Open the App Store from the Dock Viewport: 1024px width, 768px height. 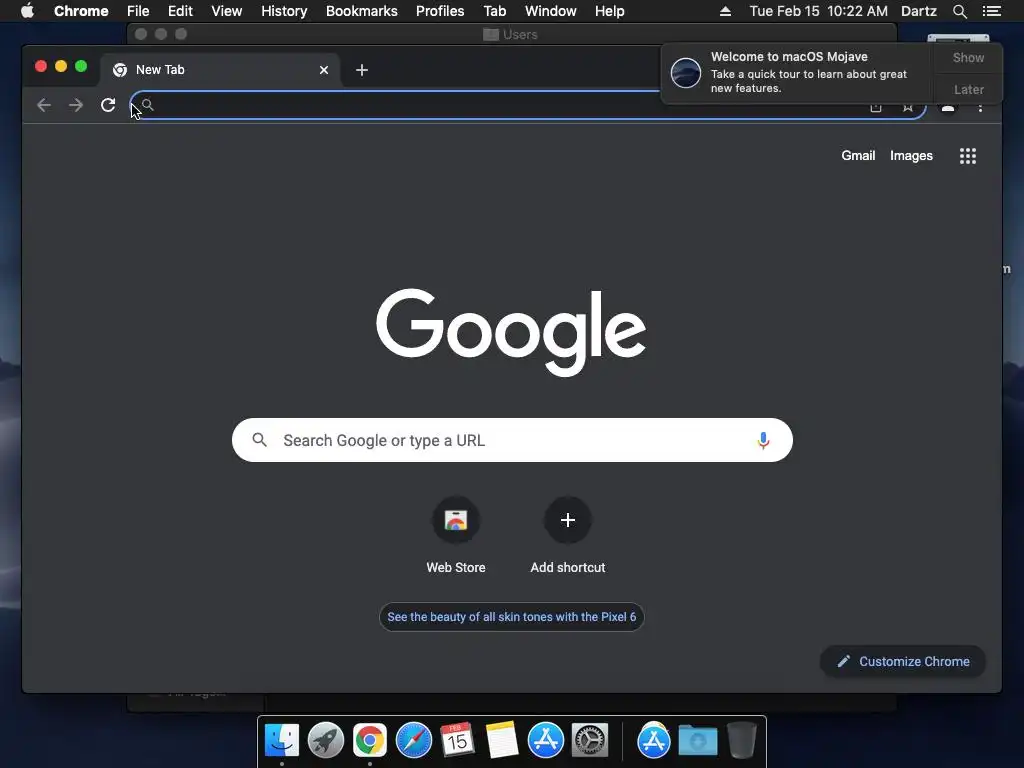tap(545, 740)
